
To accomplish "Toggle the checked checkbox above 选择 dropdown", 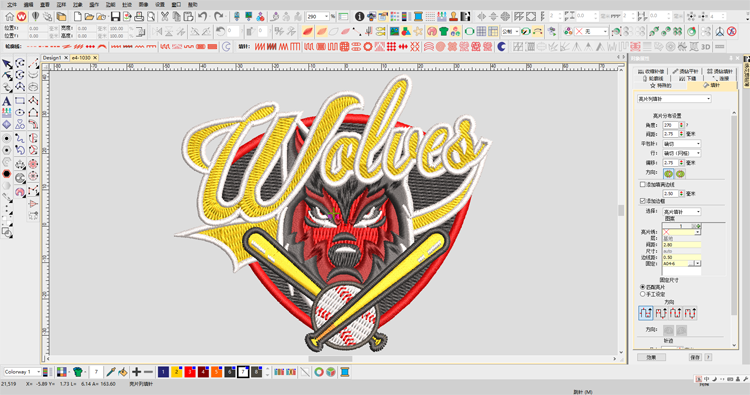I will pos(643,201).
